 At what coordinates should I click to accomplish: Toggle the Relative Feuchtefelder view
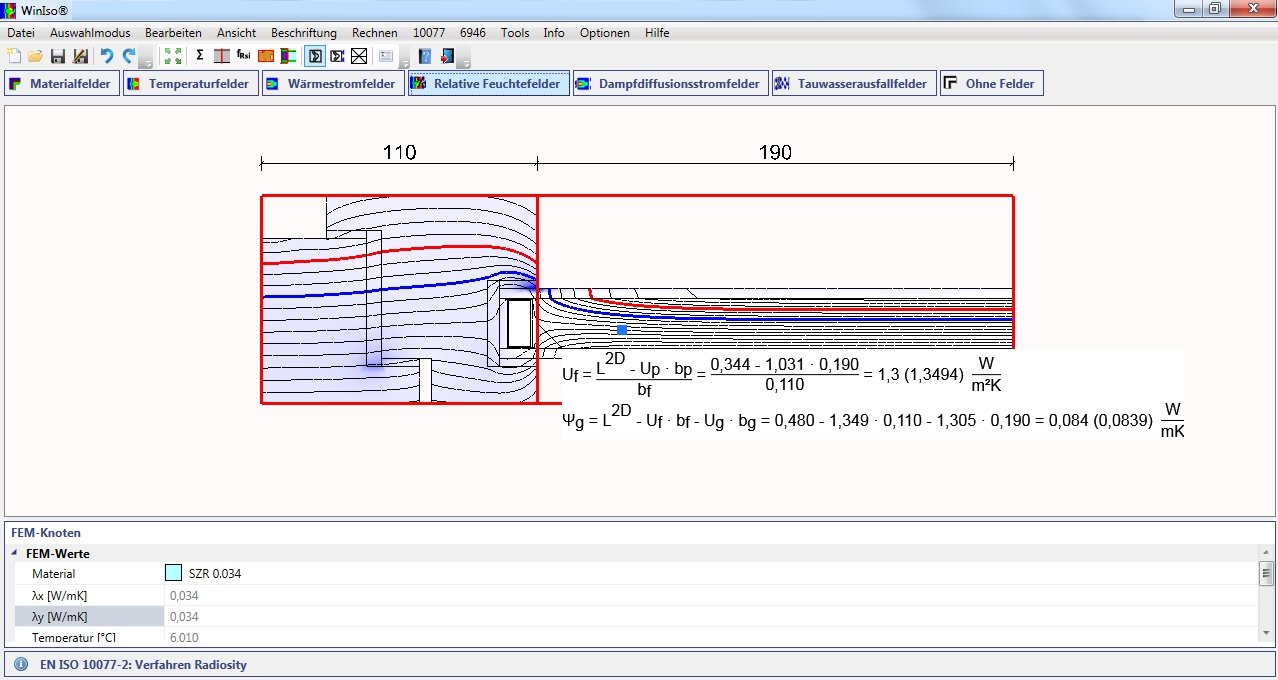coord(489,84)
